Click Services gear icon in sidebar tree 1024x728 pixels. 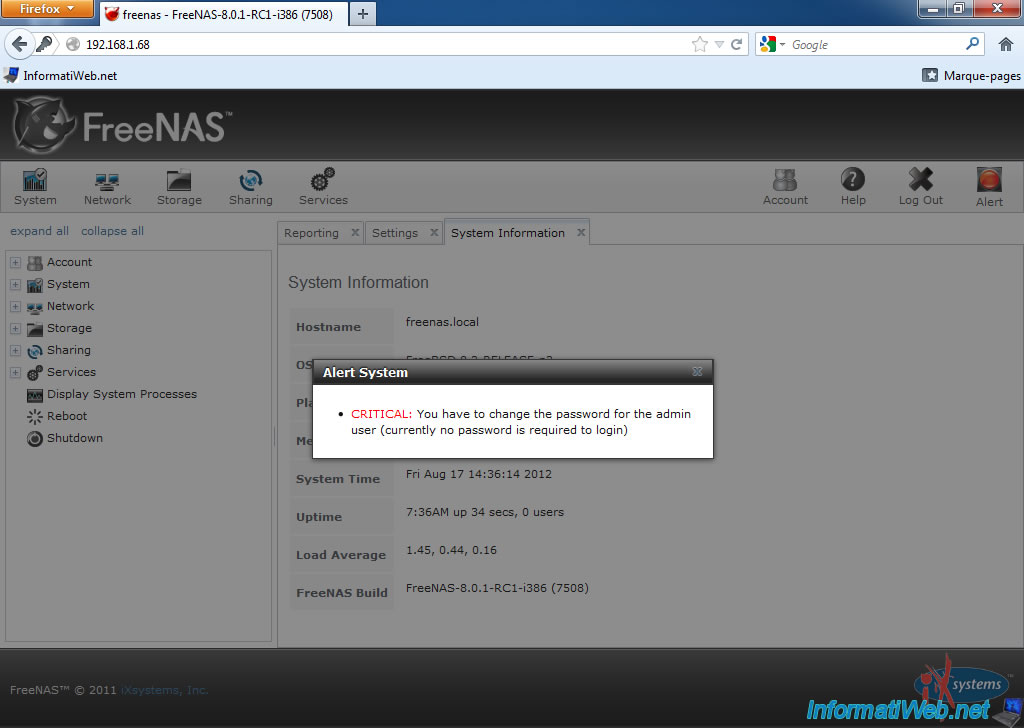[x=35, y=373]
